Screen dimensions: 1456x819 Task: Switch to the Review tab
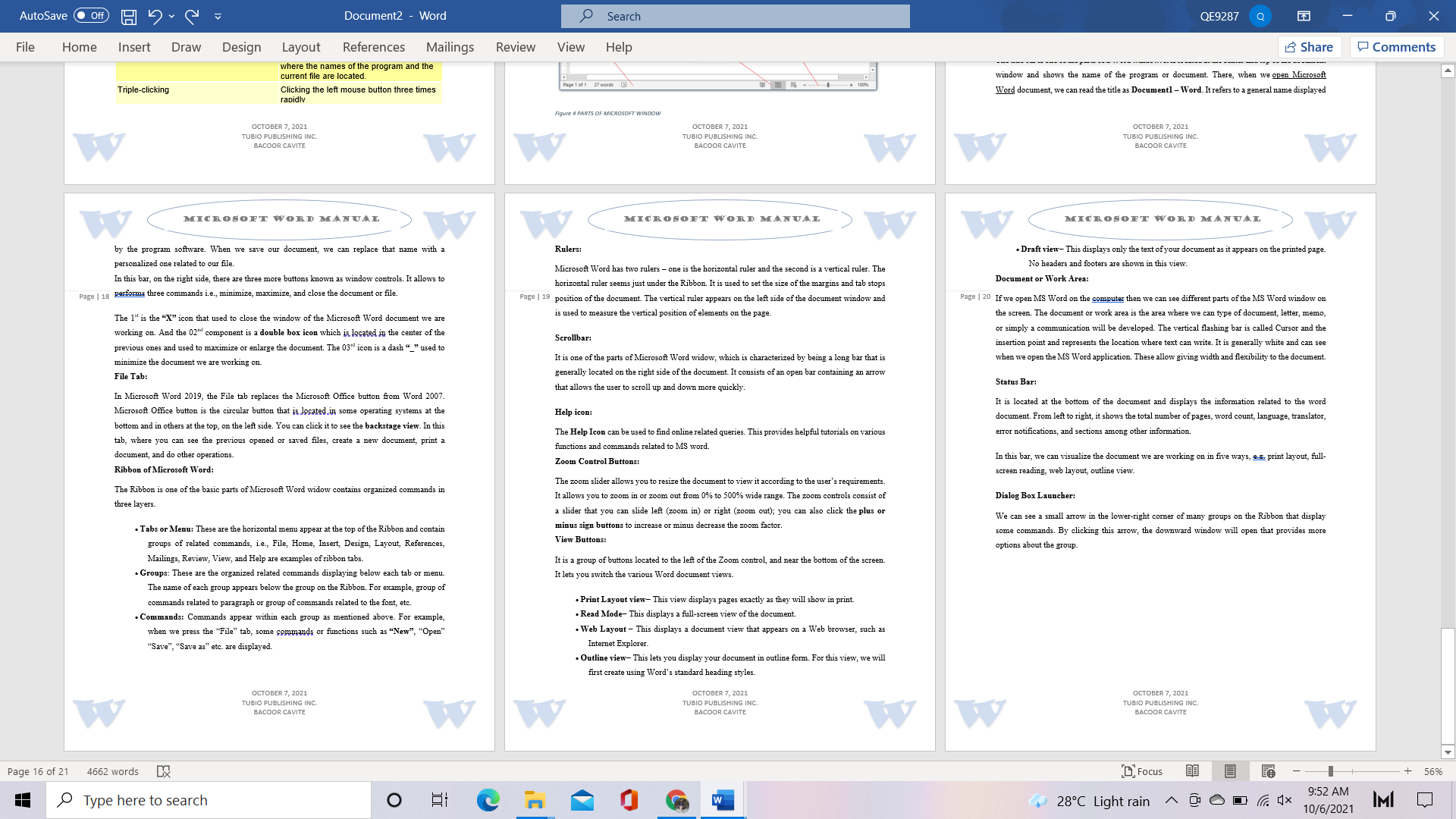515,47
